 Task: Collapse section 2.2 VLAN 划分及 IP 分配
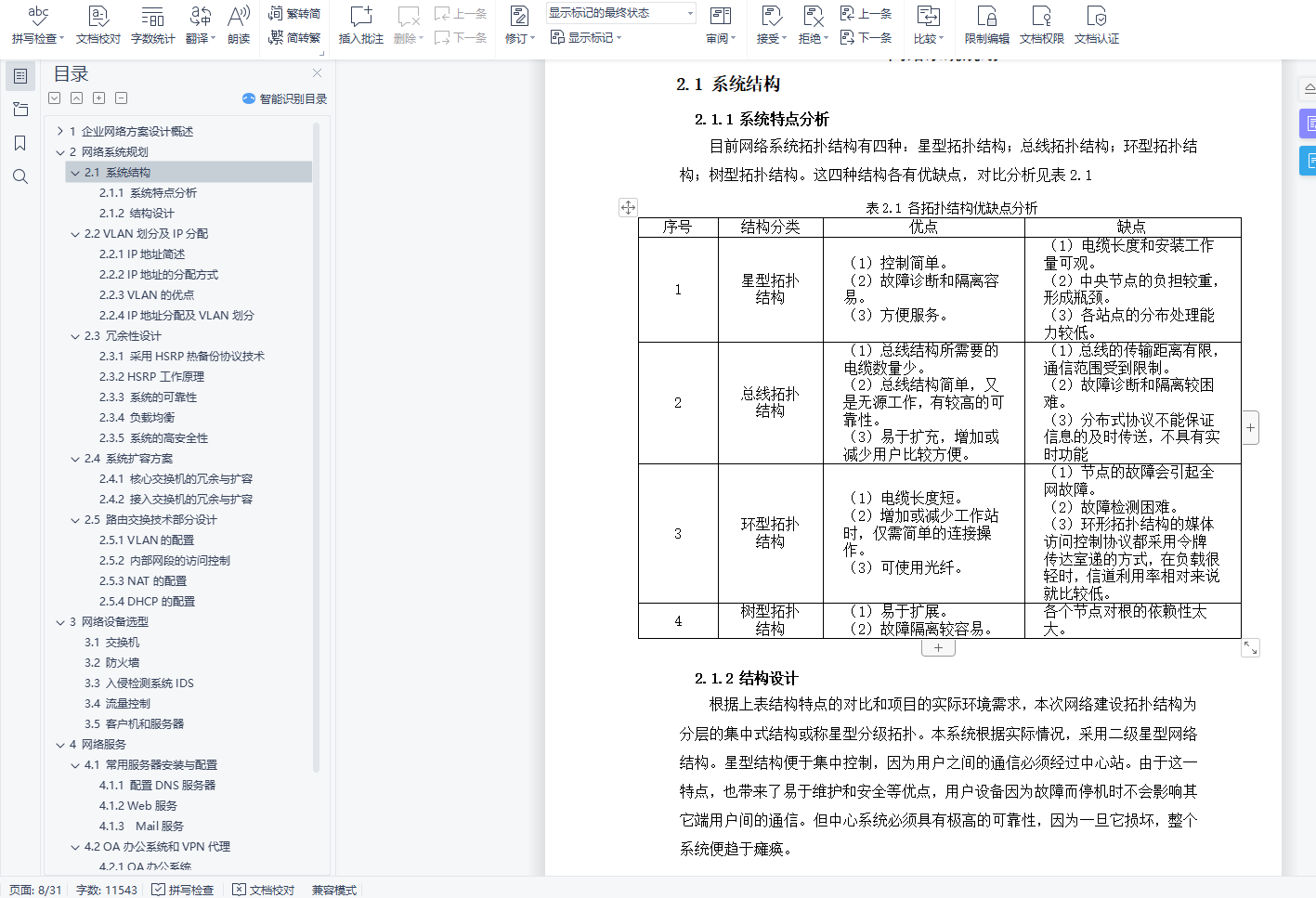coord(75,234)
